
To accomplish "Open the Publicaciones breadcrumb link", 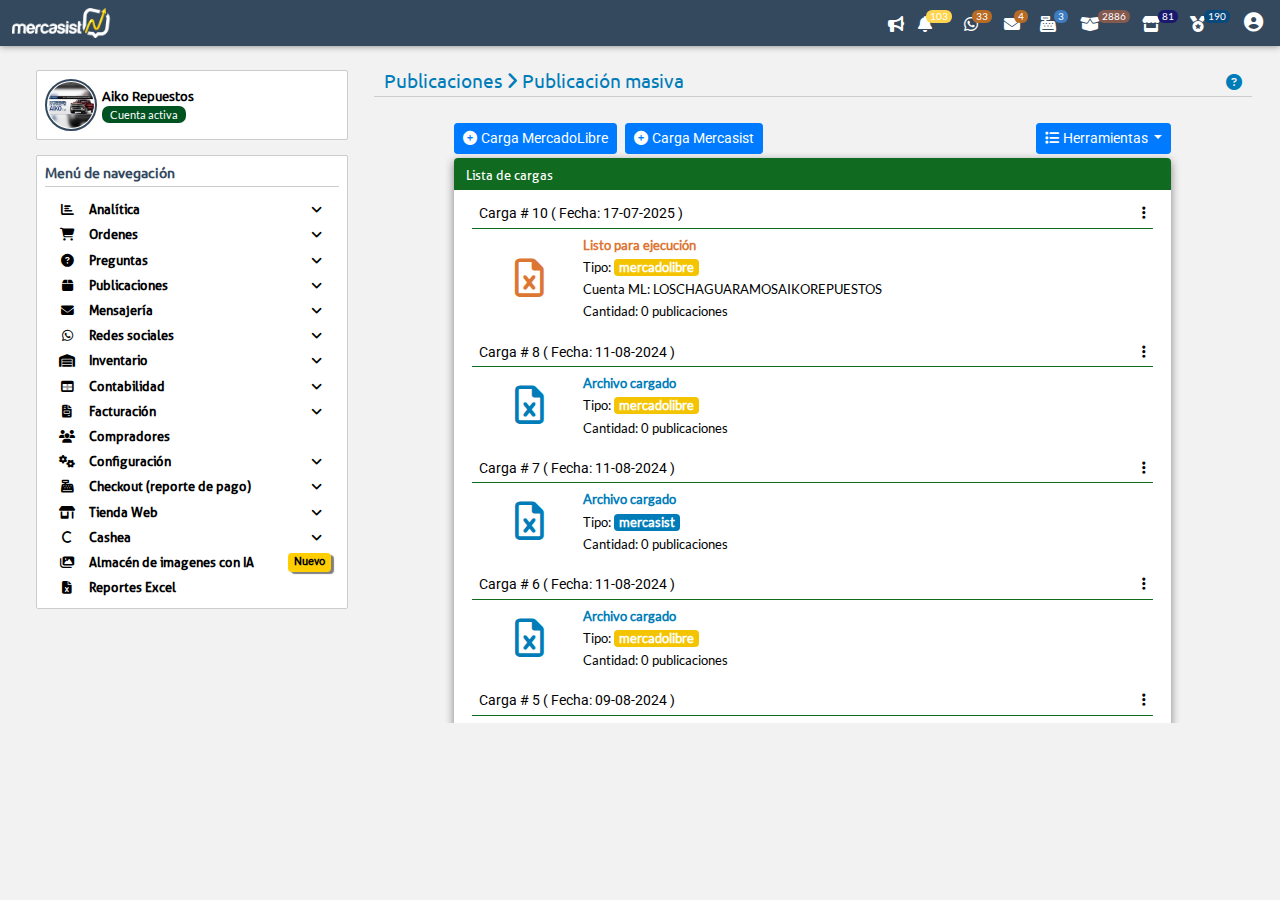I will [x=443, y=81].
